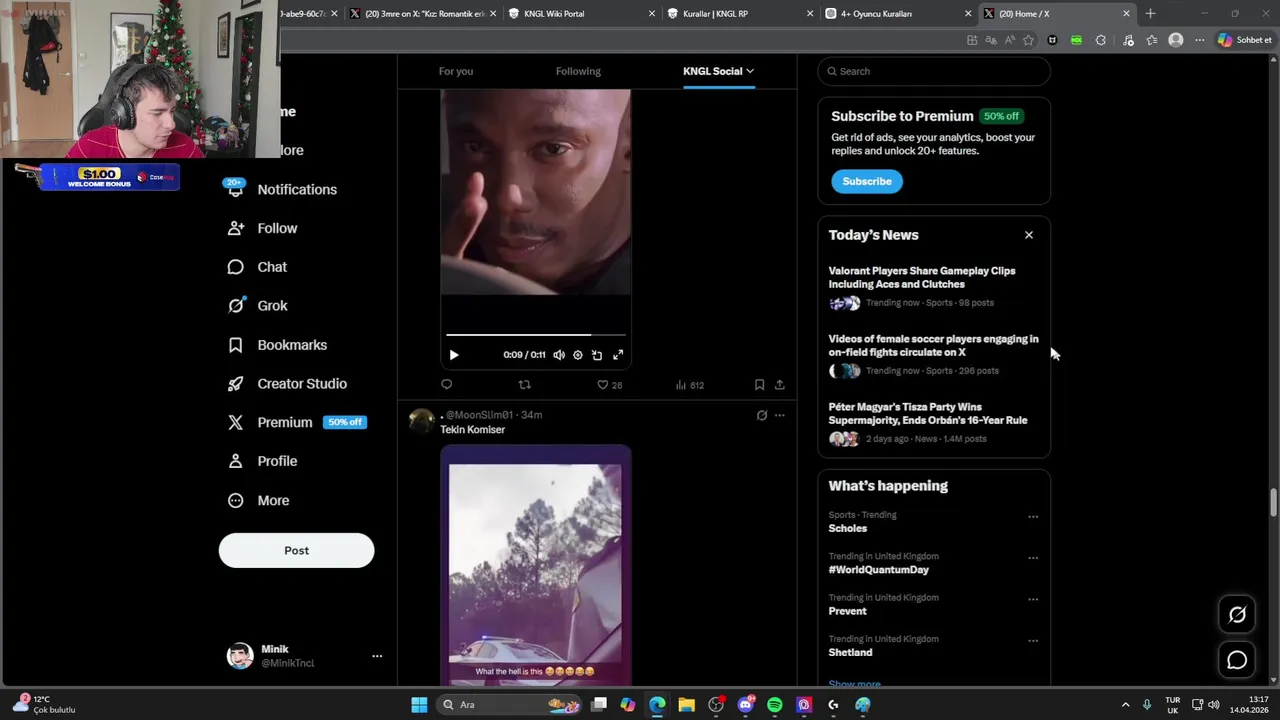Open Bookmarks in the sidebar
1280x720 pixels.
point(277,345)
